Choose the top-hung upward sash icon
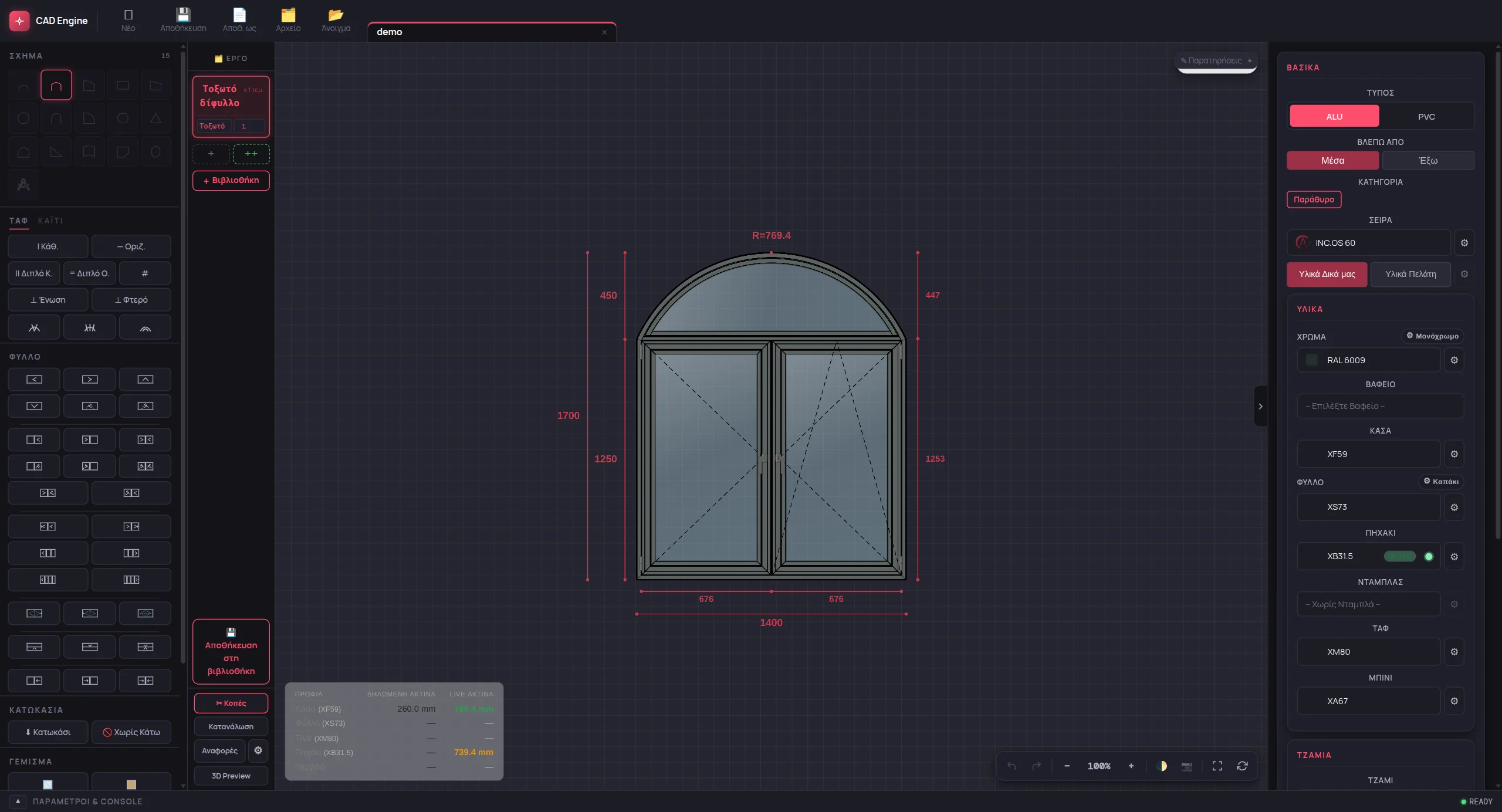1502x812 pixels. tap(146, 380)
